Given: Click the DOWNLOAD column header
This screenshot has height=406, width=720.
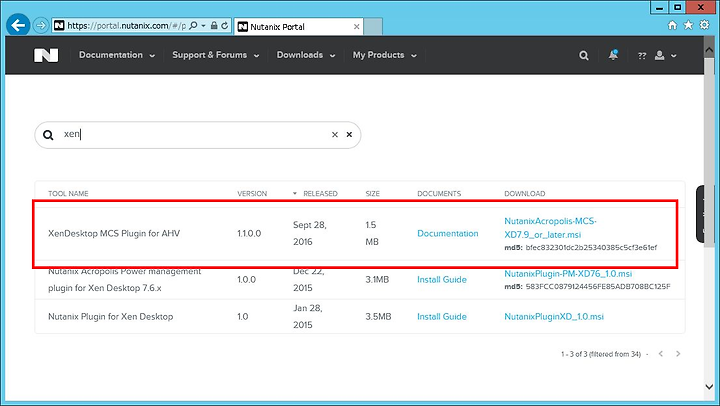Looking at the screenshot, I should pos(524,194).
